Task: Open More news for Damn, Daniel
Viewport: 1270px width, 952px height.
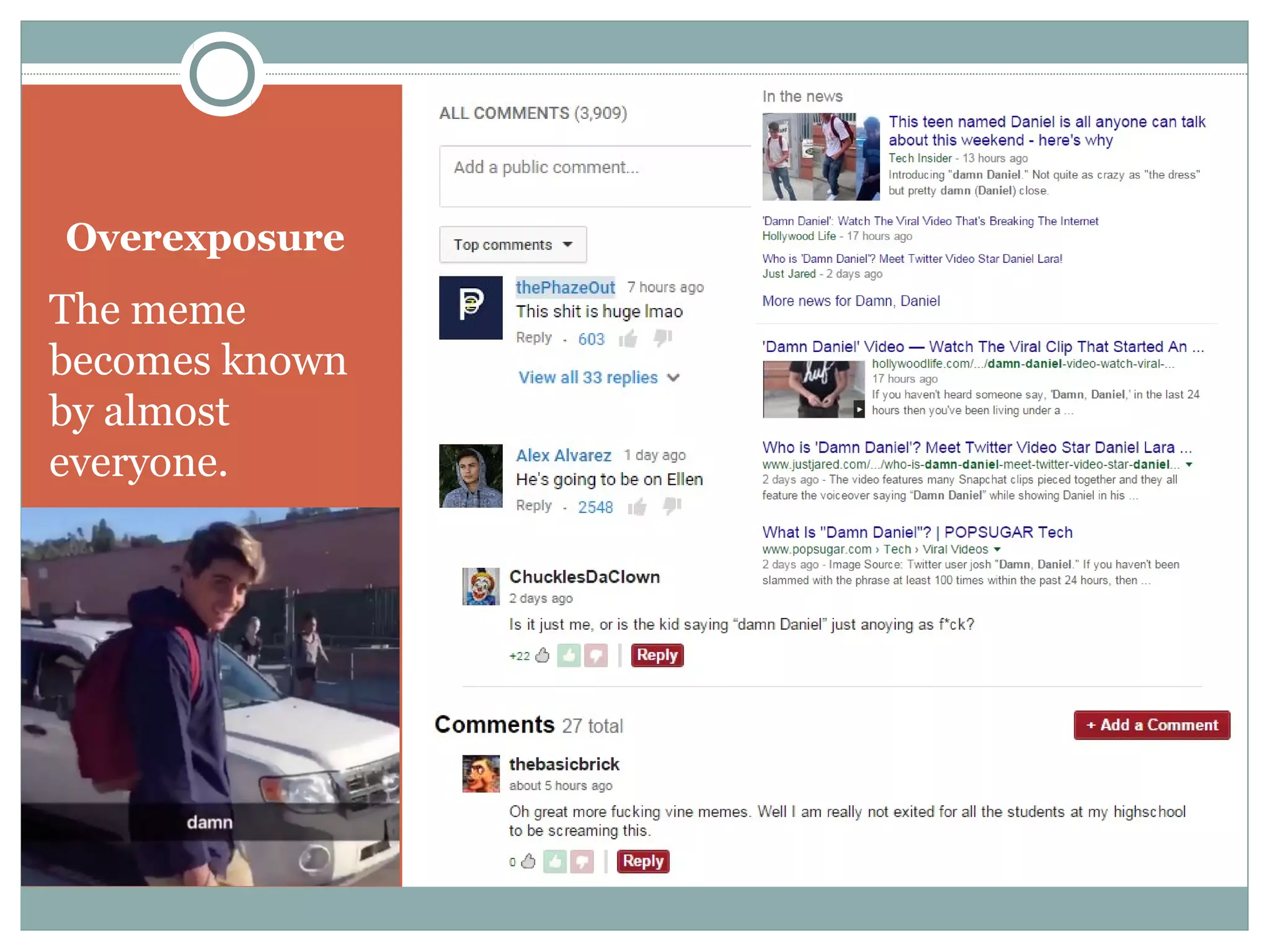Action: click(x=851, y=301)
